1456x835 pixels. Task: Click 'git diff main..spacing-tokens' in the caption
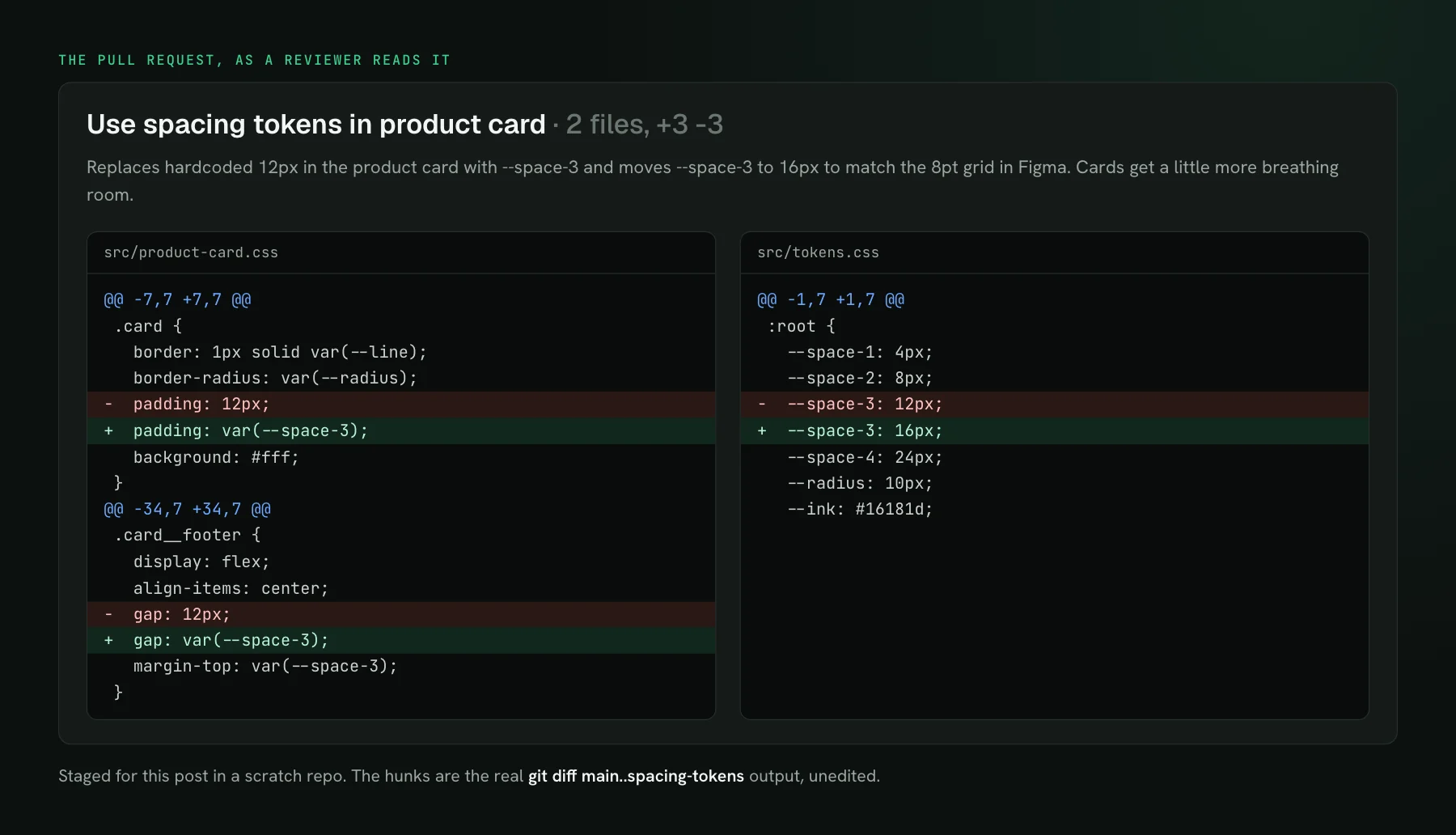(636, 776)
